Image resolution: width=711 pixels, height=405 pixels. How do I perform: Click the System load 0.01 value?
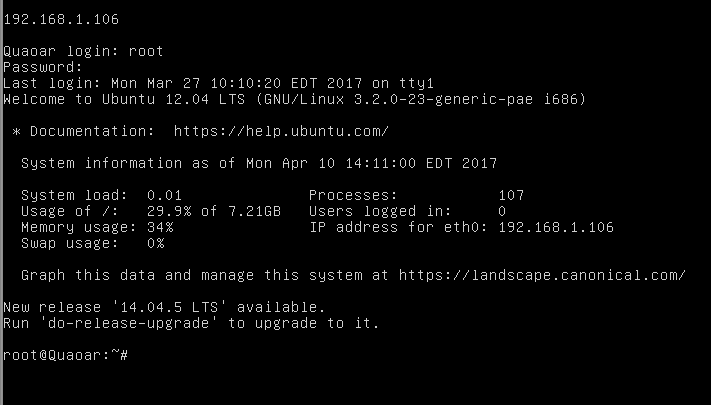pyautogui.click(x=164, y=195)
